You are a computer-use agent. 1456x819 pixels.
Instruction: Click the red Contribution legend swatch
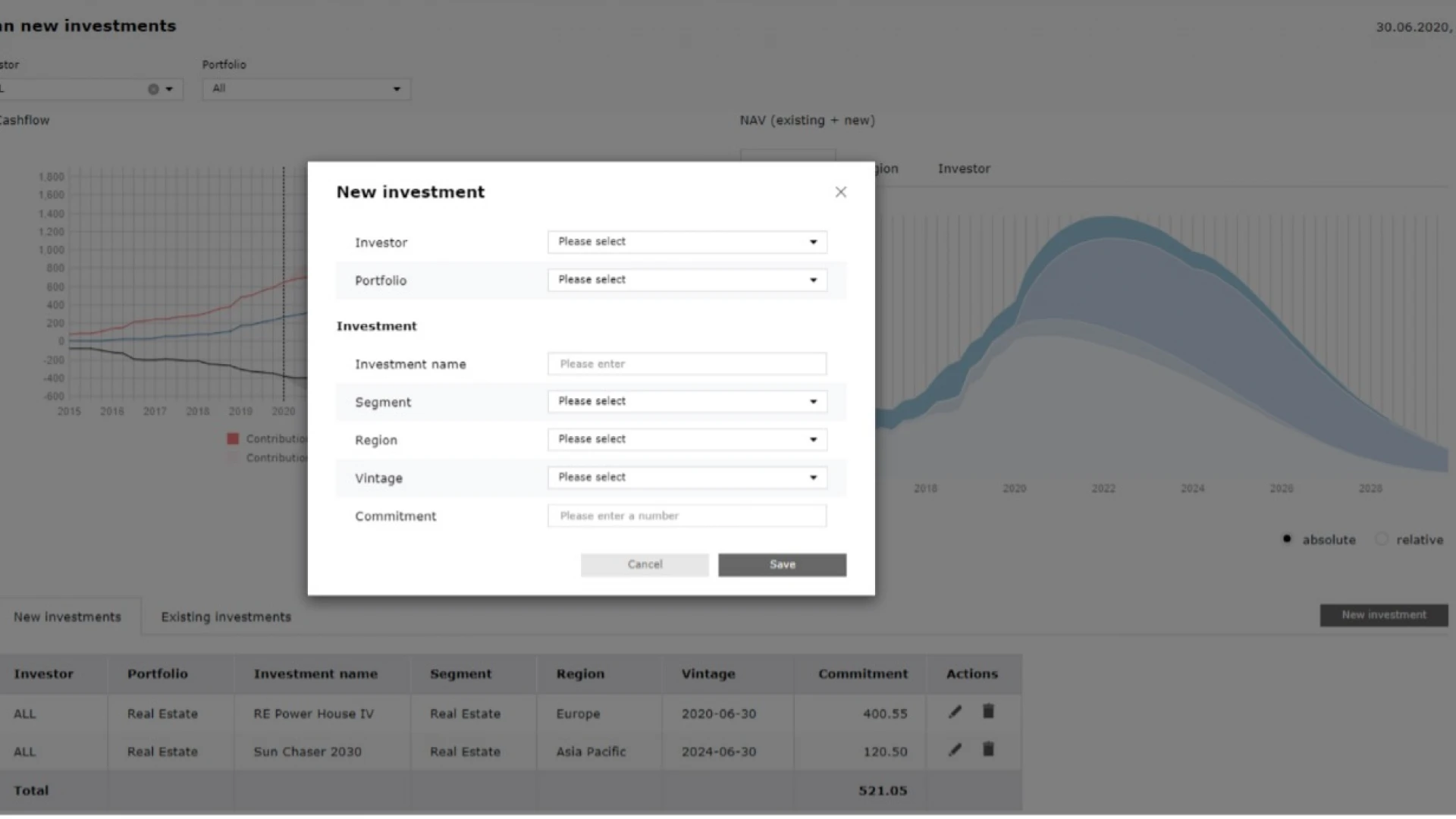pos(233,438)
